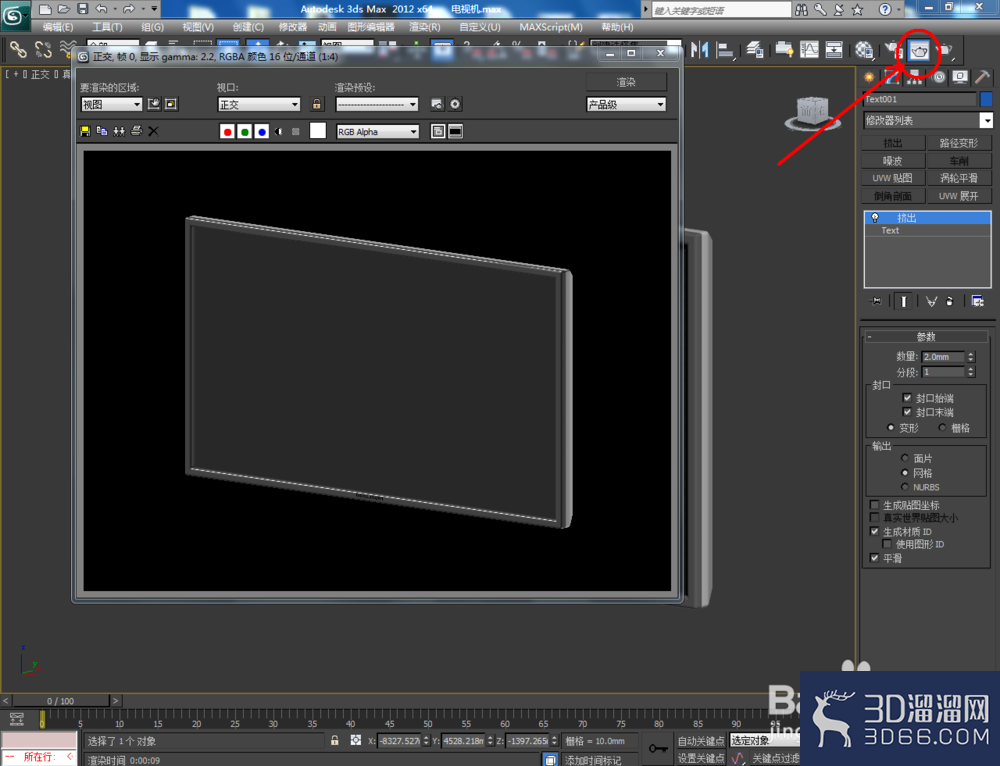1000x766 pixels.
Task: Toggle the 封口末端 (Cap End) checkbox
Action: [907, 412]
